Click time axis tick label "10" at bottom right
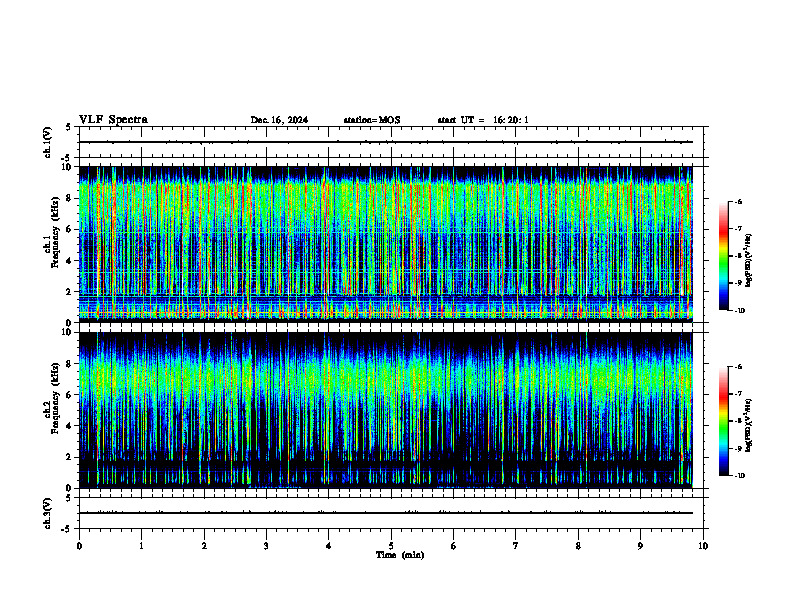Image resolution: width=792 pixels, height=612 pixels. coord(703,546)
